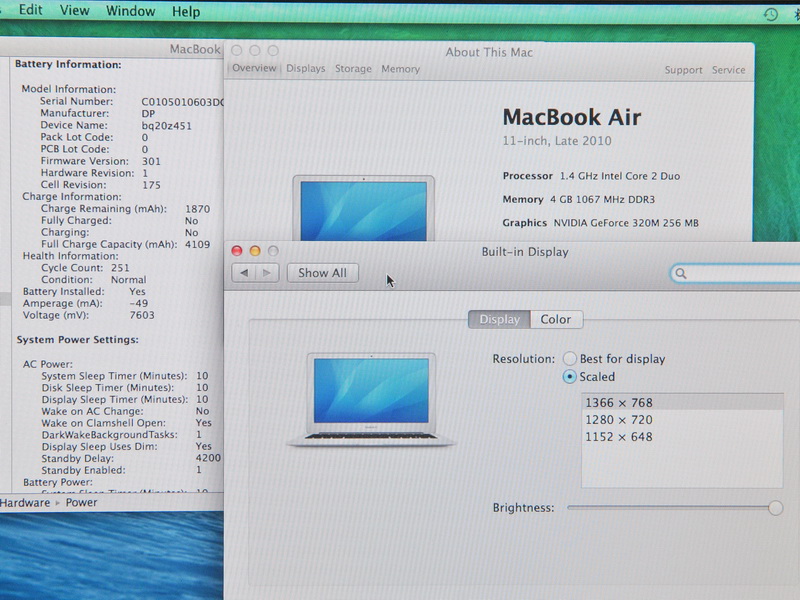This screenshot has height=600, width=800.
Task: Open the Edit menu
Action: 31,10
